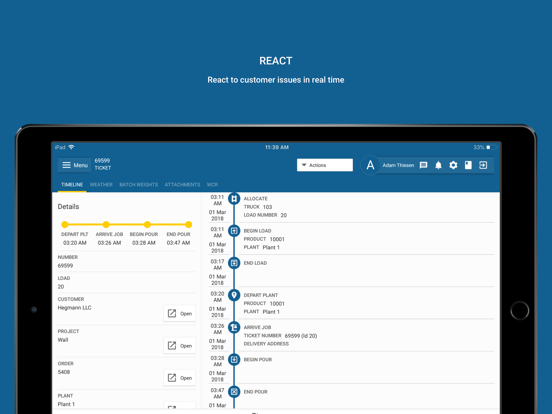The image size is (552, 414).
Task: Open order 5408
Action: point(180,378)
